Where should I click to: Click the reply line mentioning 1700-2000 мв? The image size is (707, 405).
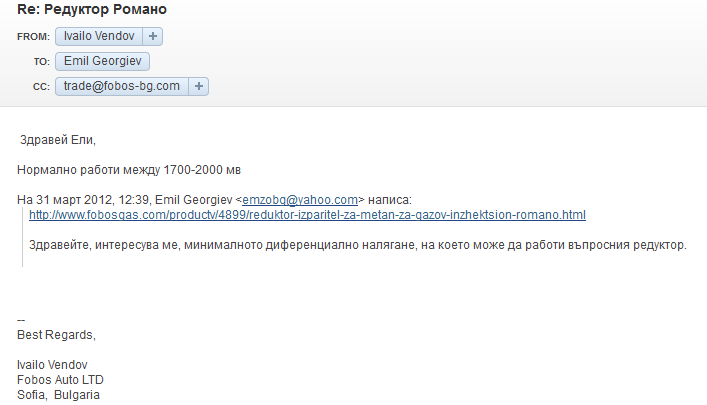pos(129,170)
